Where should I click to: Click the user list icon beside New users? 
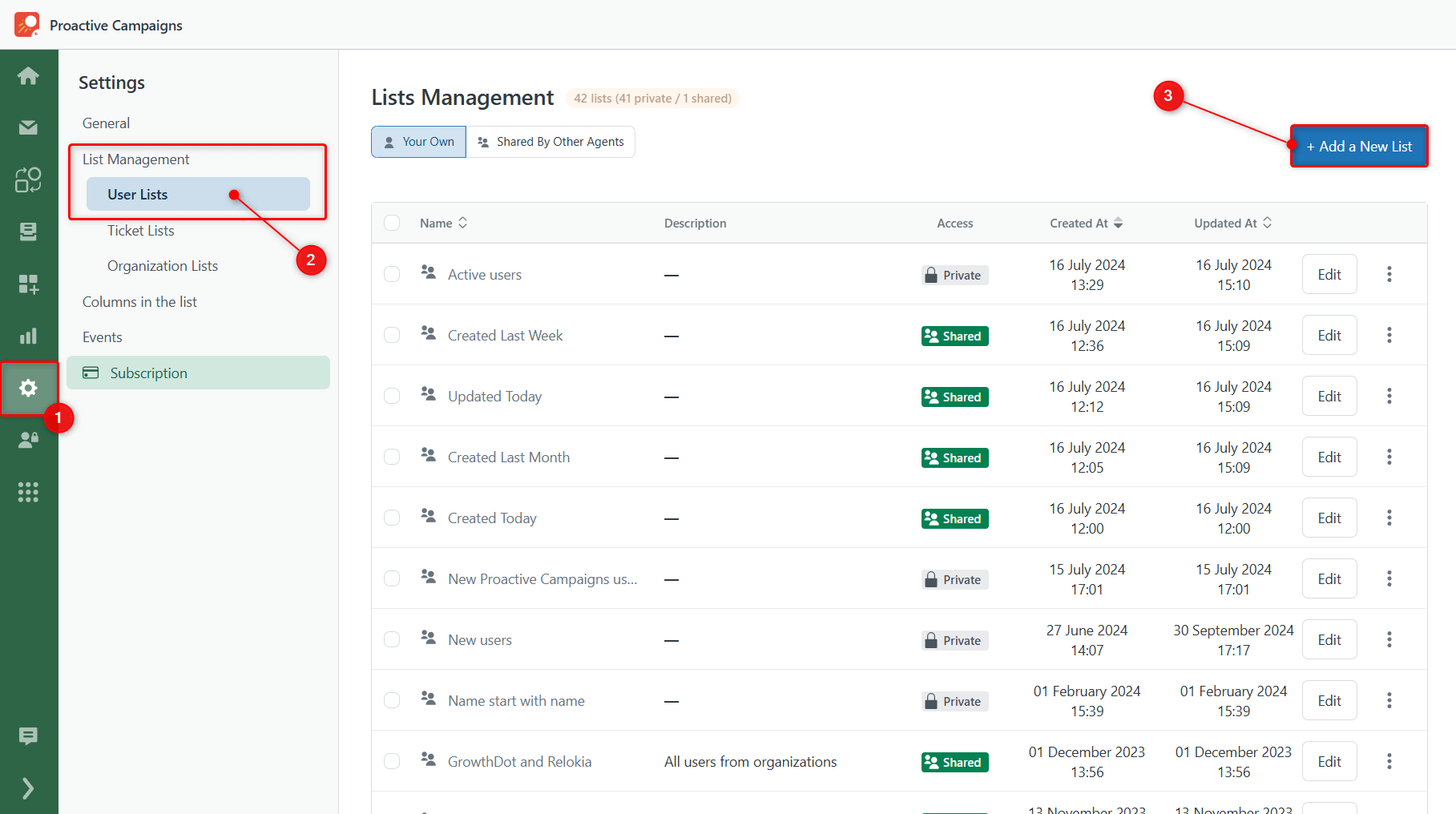pyautogui.click(x=429, y=638)
